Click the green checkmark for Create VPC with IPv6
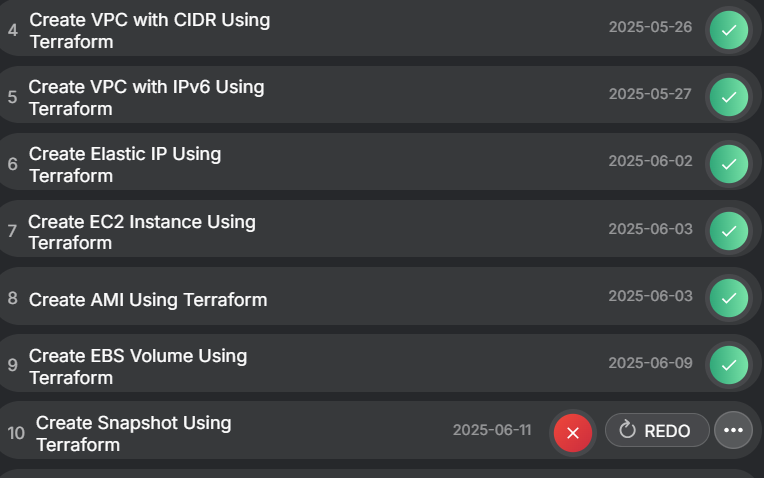This screenshot has width=764, height=478. 729,97
